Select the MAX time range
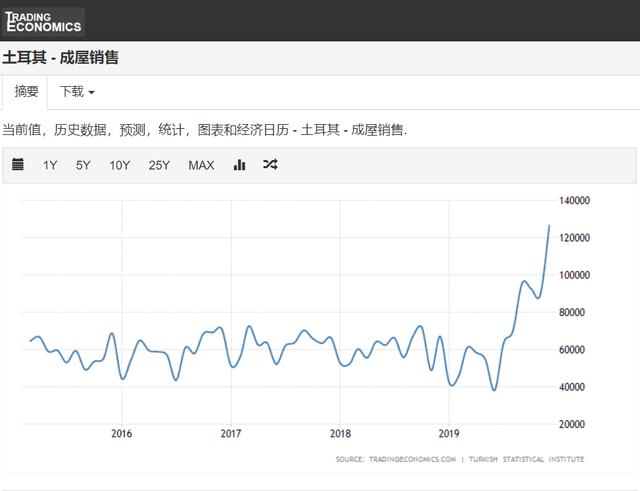640x491 pixels. click(x=201, y=165)
